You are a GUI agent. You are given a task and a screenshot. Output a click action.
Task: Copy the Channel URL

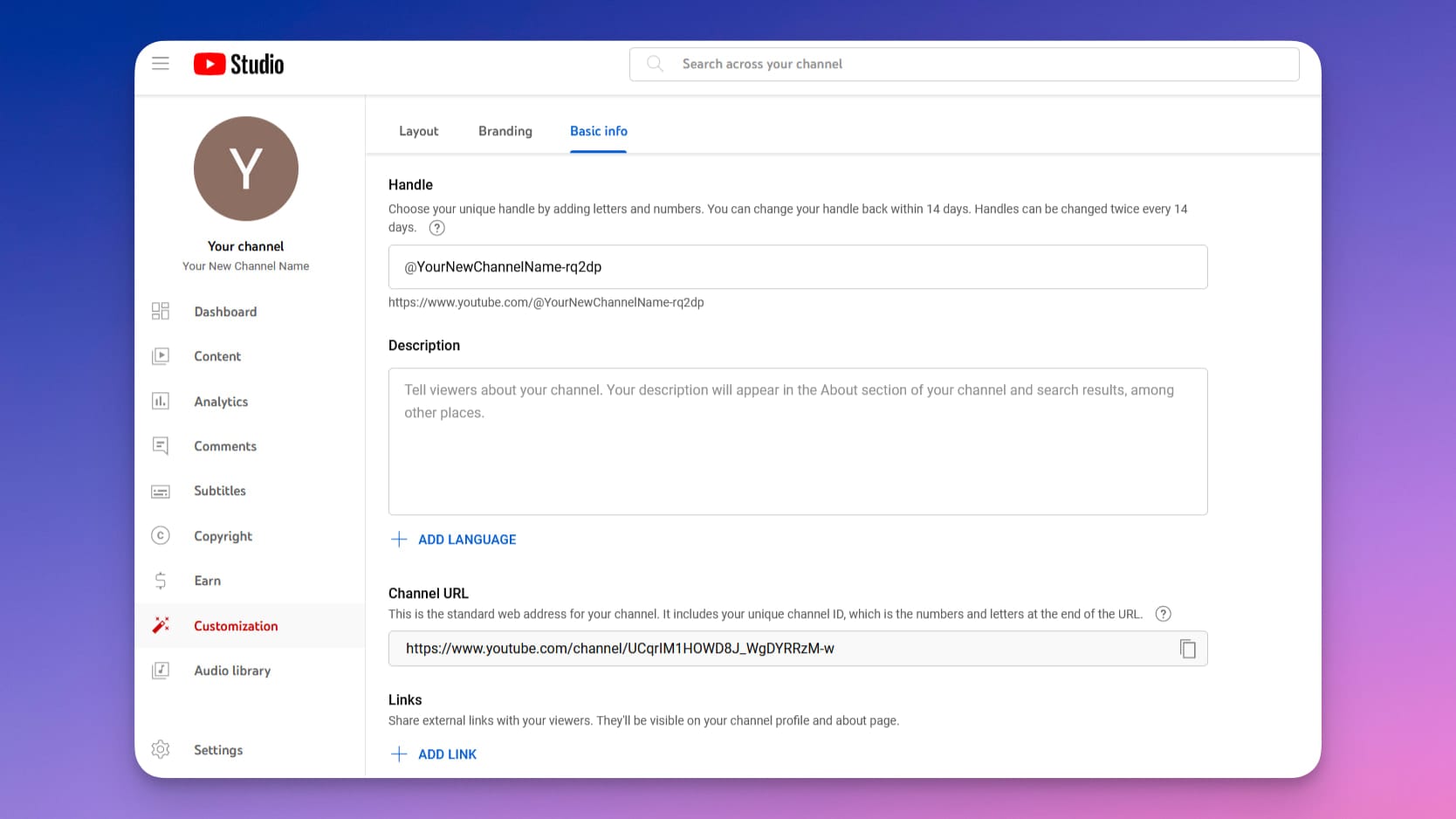1188,649
